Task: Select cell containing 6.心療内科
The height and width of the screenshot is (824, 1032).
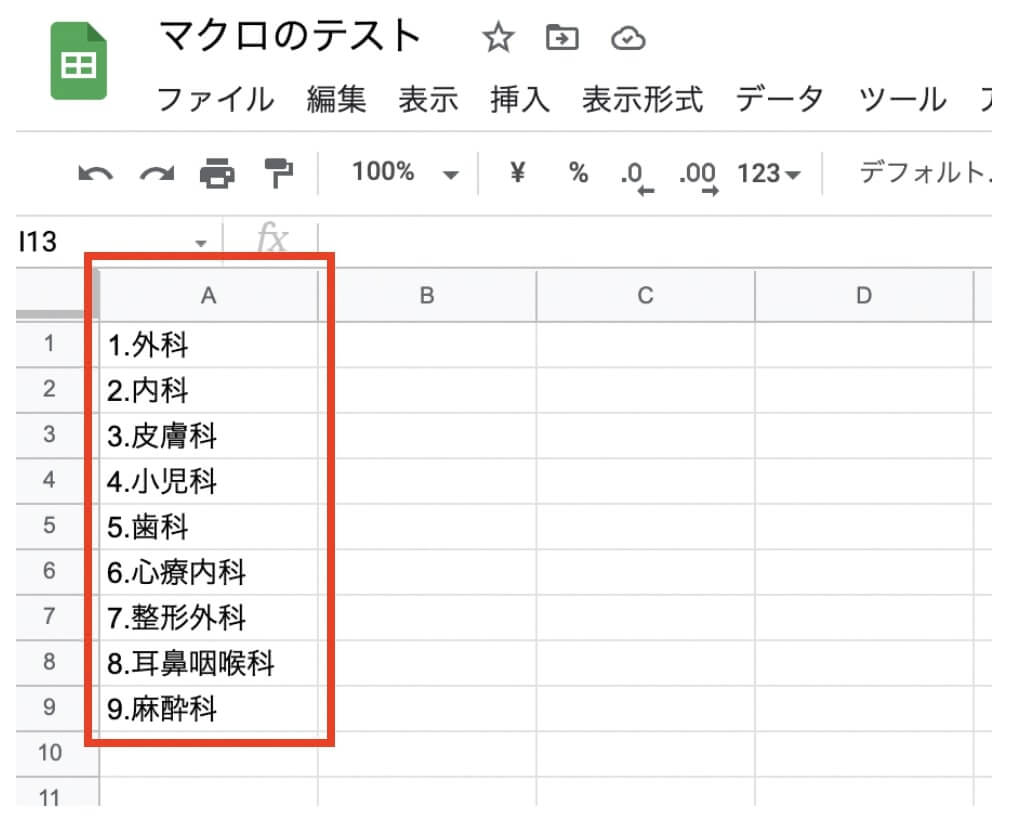Action: (x=209, y=572)
